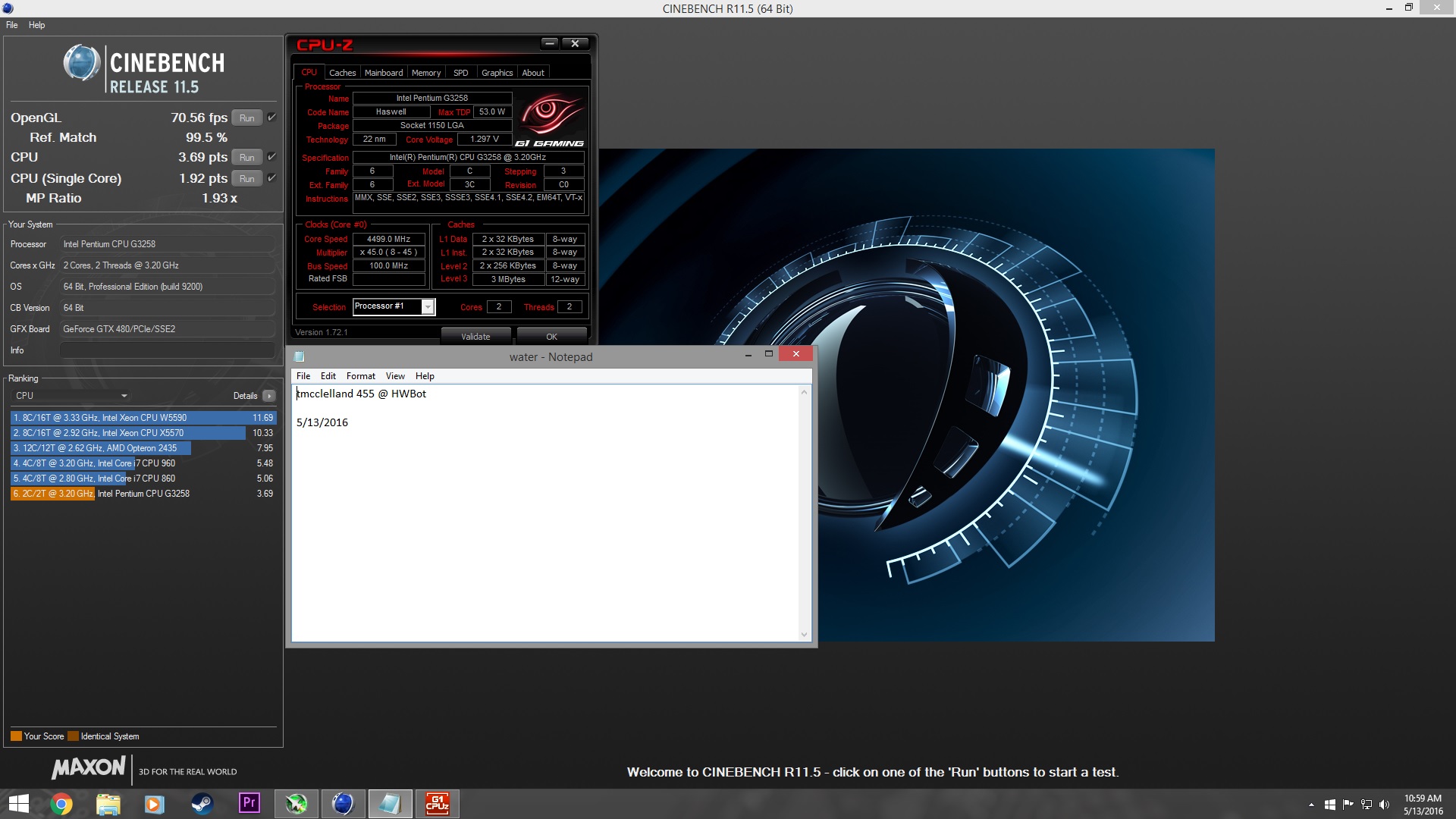Screen dimensions: 1456x819
Task: Open the network tray icon
Action: [x=1367, y=805]
